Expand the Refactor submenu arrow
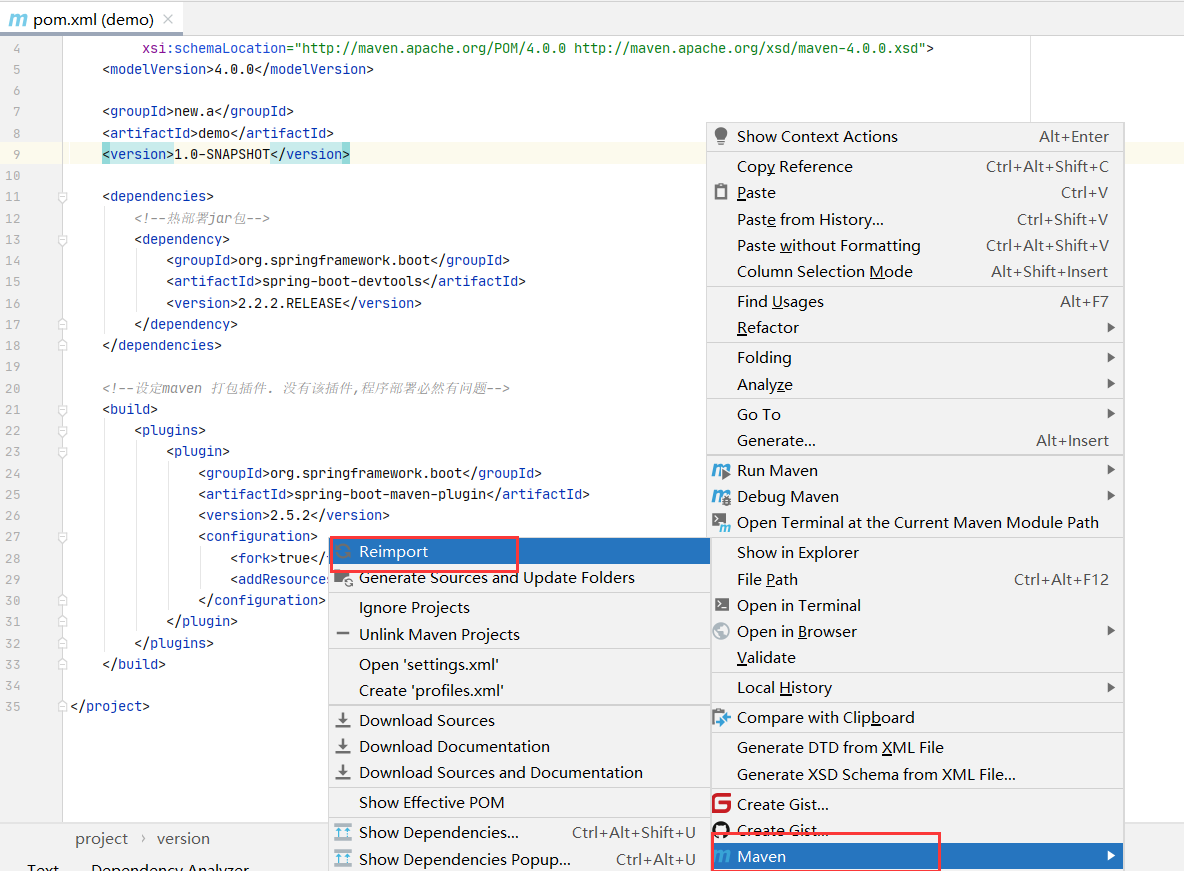This screenshot has width=1184, height=871. [x=1111, y=327]
